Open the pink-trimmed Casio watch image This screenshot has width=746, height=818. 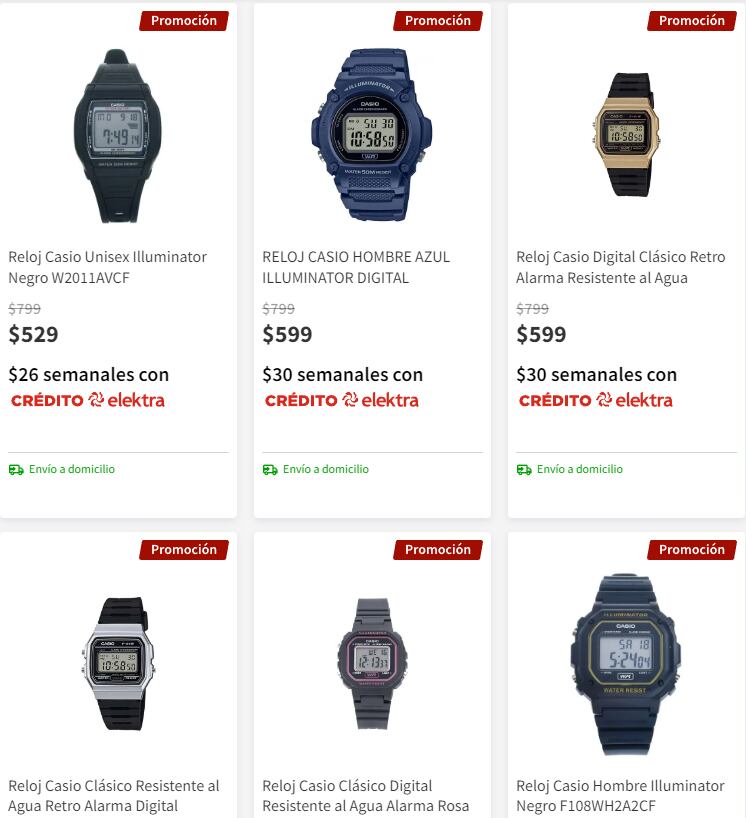(372, 664)
